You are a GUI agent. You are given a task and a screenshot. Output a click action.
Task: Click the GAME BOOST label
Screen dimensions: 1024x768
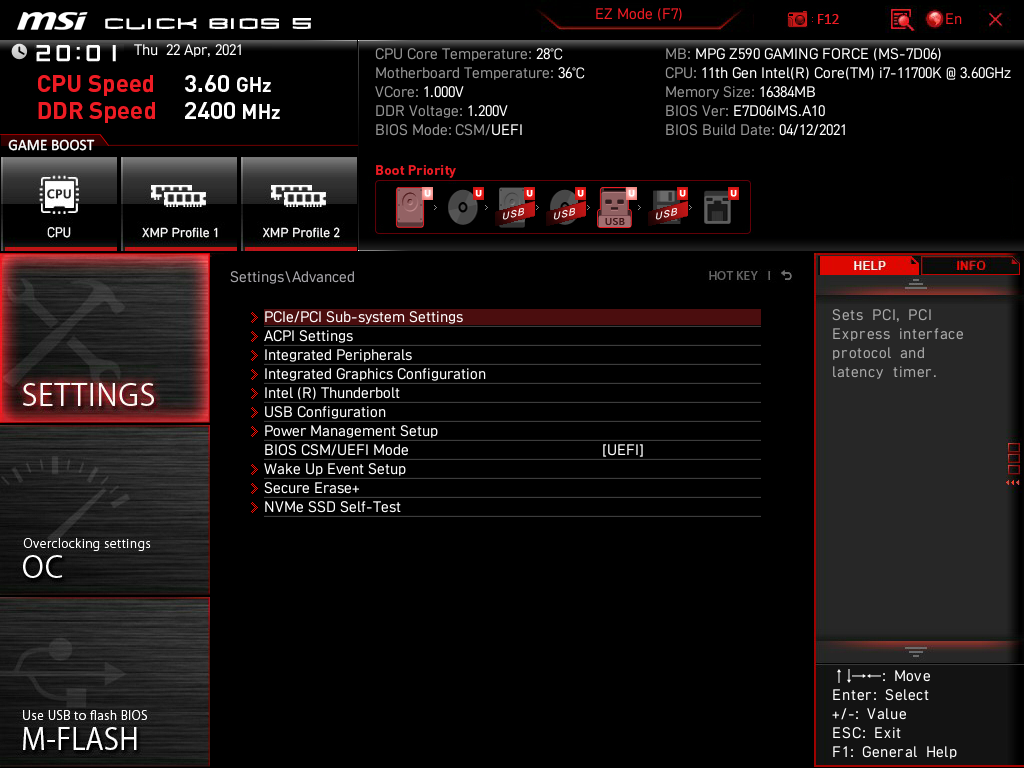[51, 145]
